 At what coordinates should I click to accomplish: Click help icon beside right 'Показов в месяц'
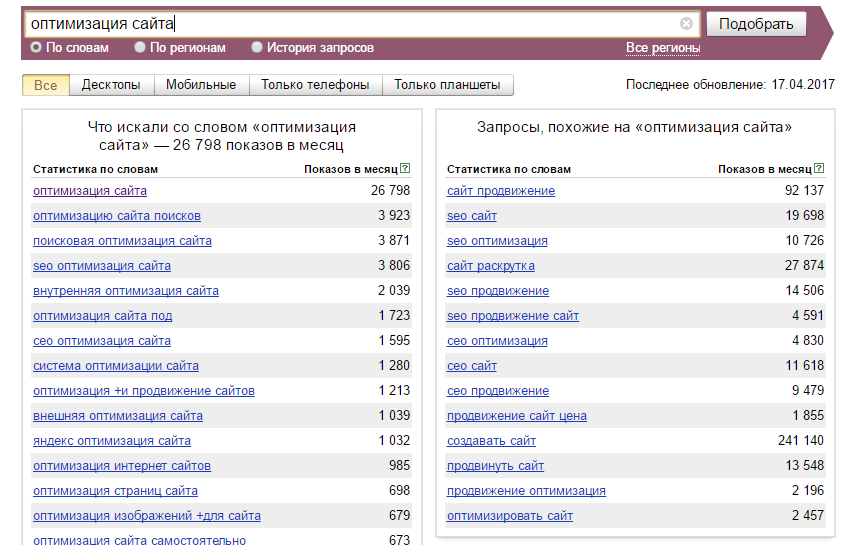point(819,169)
